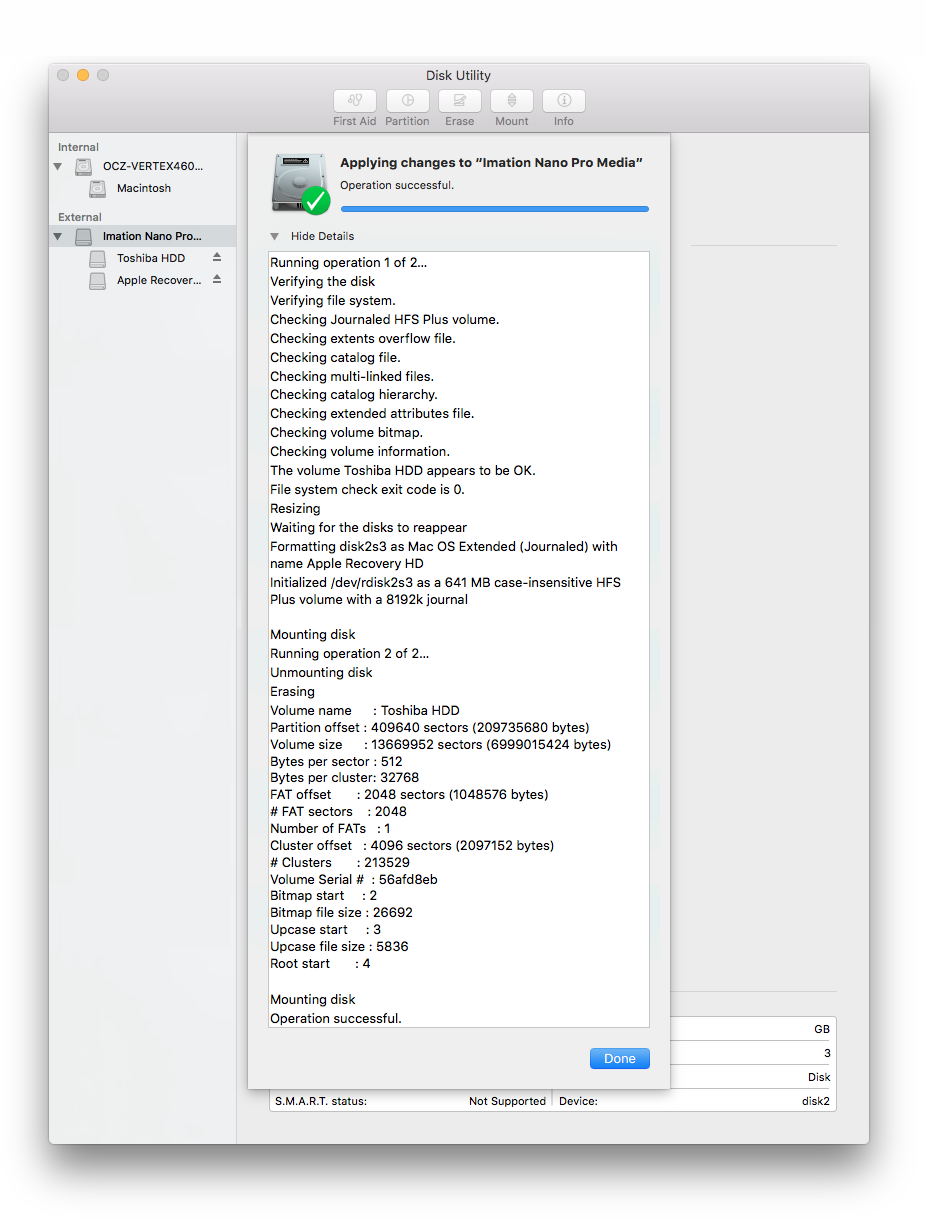The image size is (925, 1229).
Task: Click the "disk2" device value
Action: tap(815, 1101)
